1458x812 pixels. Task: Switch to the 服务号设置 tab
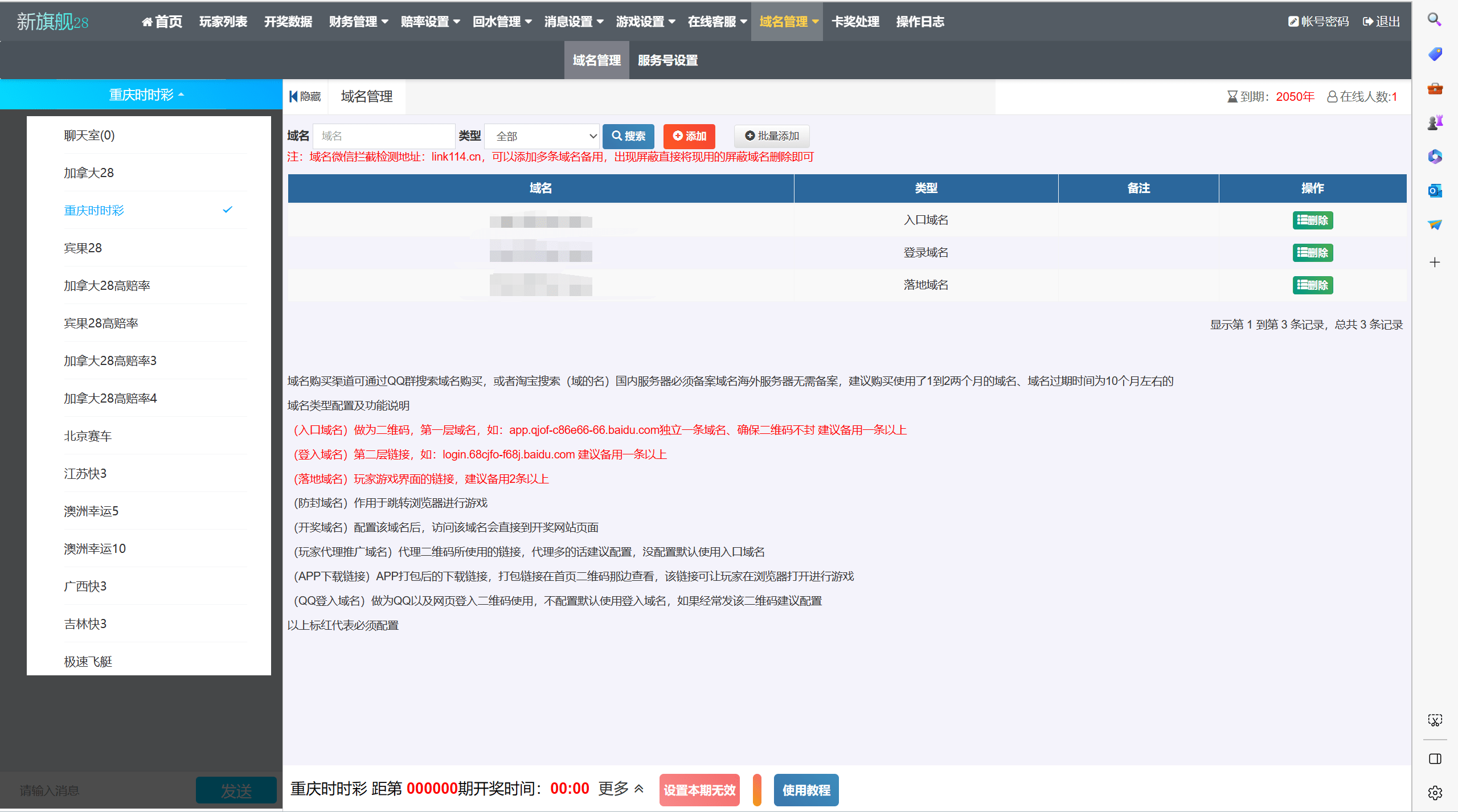668,60
